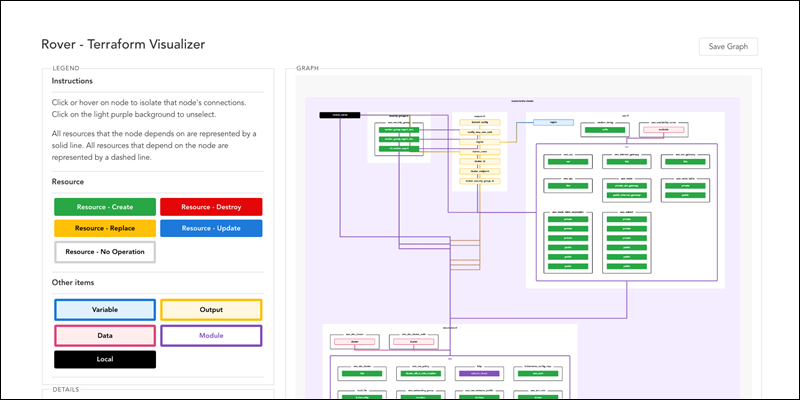Select the pink available data node
This screenshot has width=800, height=400.
click(663, 130)
